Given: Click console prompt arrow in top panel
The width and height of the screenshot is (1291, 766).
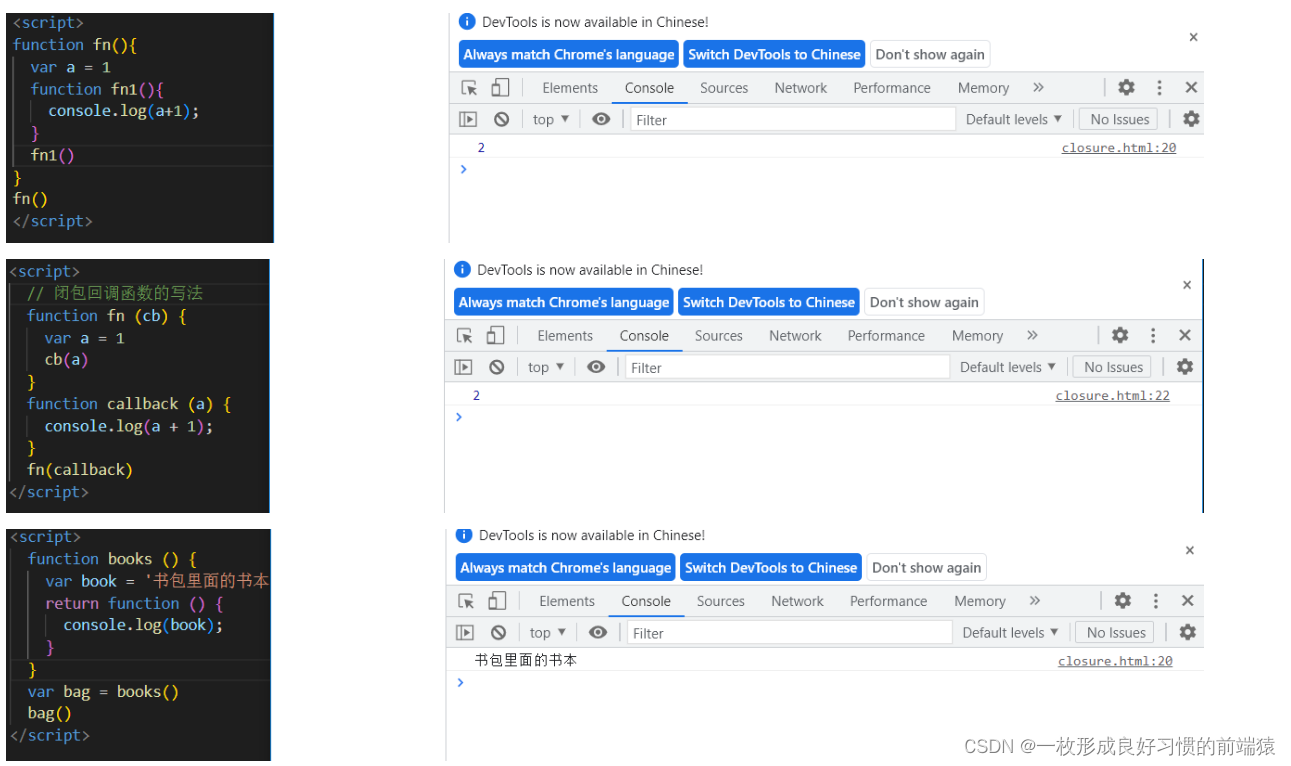Looking at the screenshot, I should click(x=463, y=169).
